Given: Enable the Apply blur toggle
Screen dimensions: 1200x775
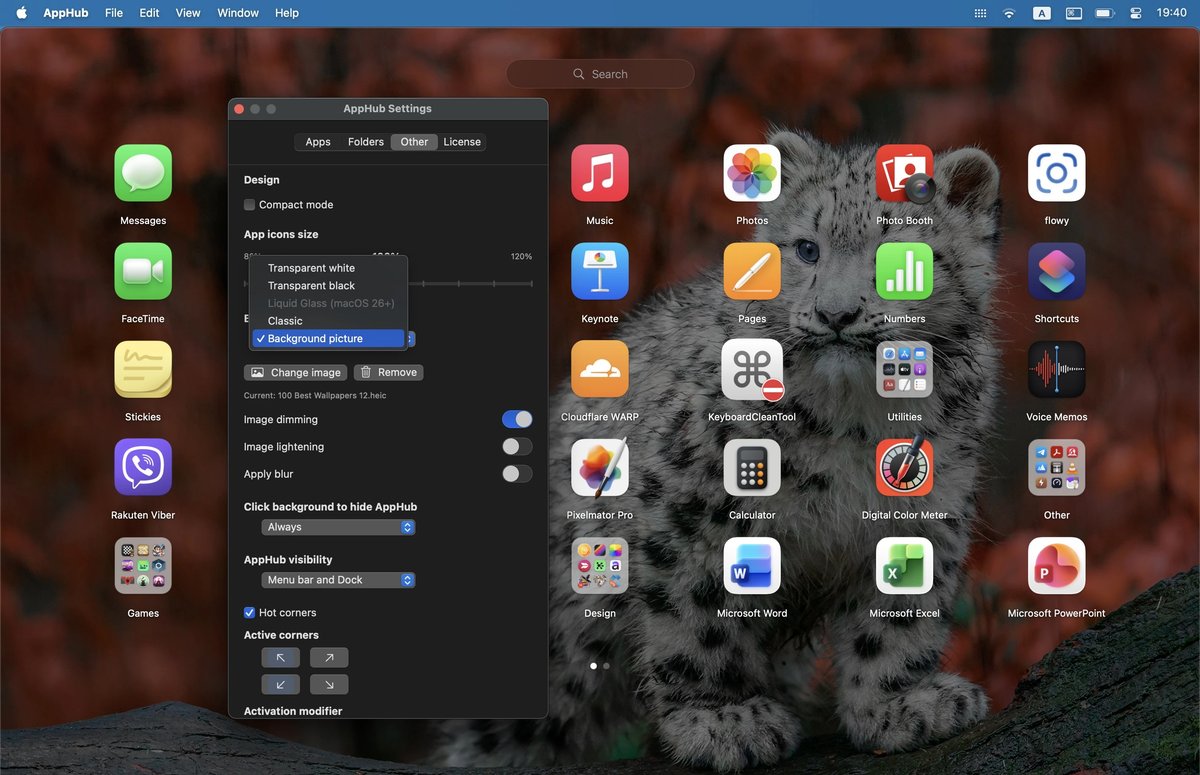Looking at the screenshot, I should (x=517, y=473).
